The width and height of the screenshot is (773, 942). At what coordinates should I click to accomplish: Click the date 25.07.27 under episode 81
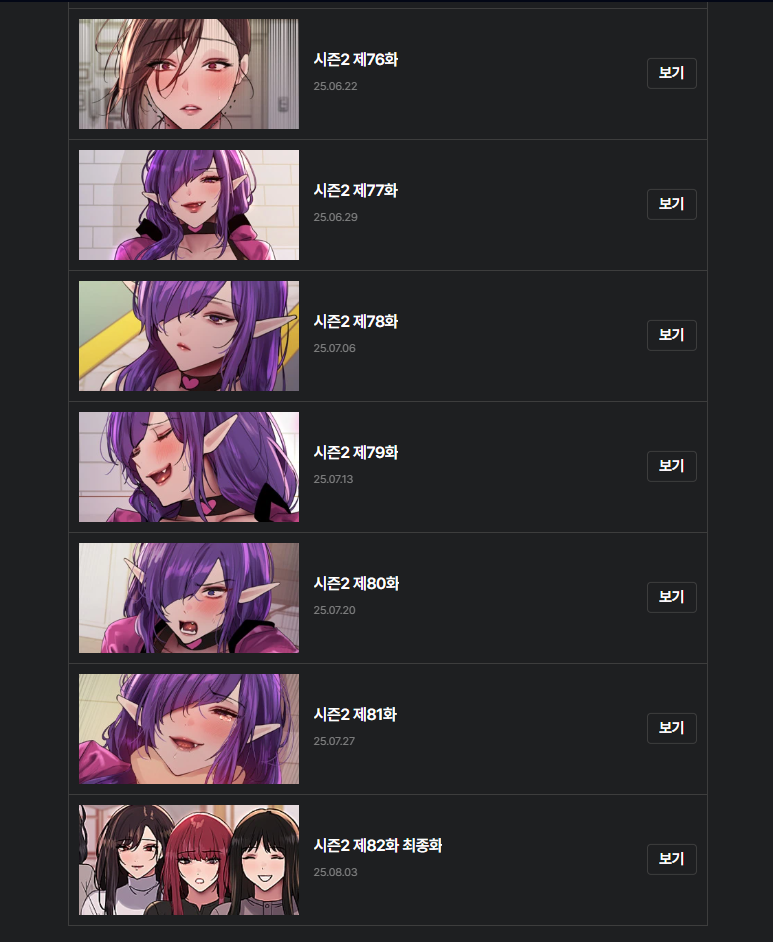(334, 741)
